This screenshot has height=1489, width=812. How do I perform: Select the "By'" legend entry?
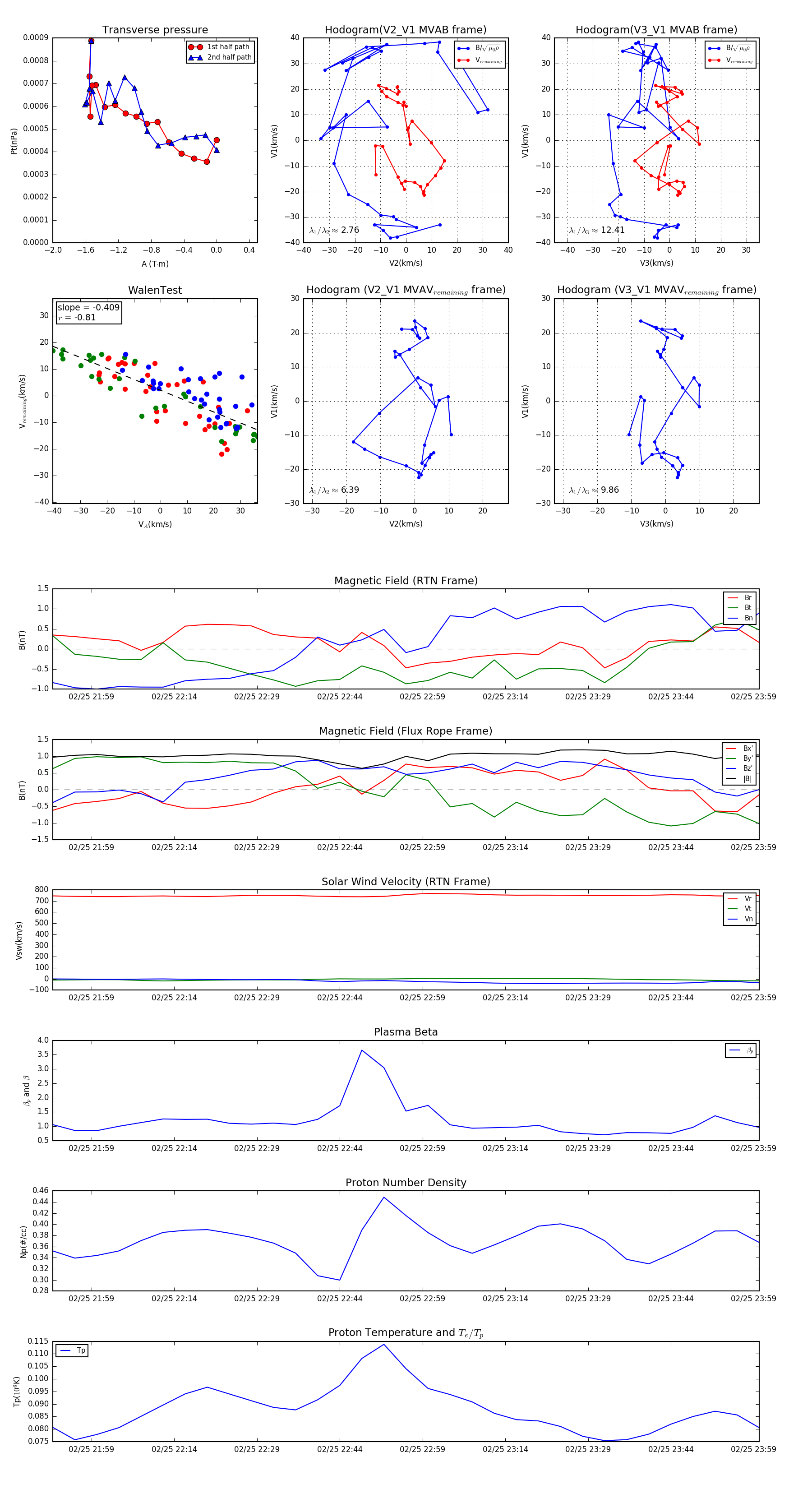739,758
